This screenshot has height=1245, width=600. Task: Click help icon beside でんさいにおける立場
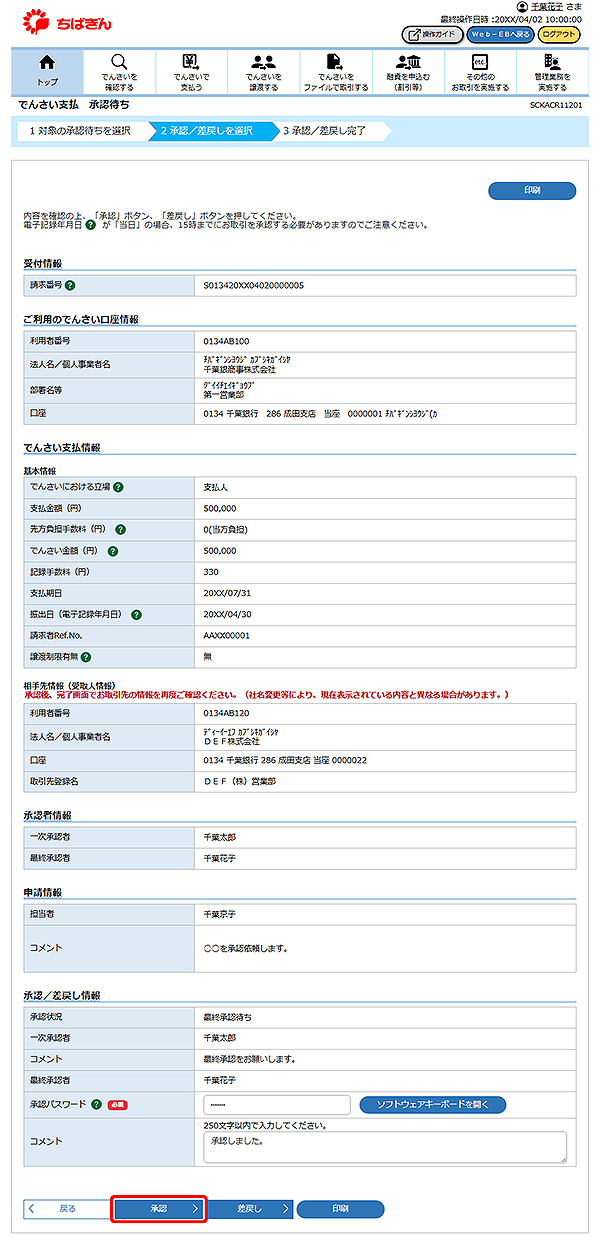tap(118, 487)
